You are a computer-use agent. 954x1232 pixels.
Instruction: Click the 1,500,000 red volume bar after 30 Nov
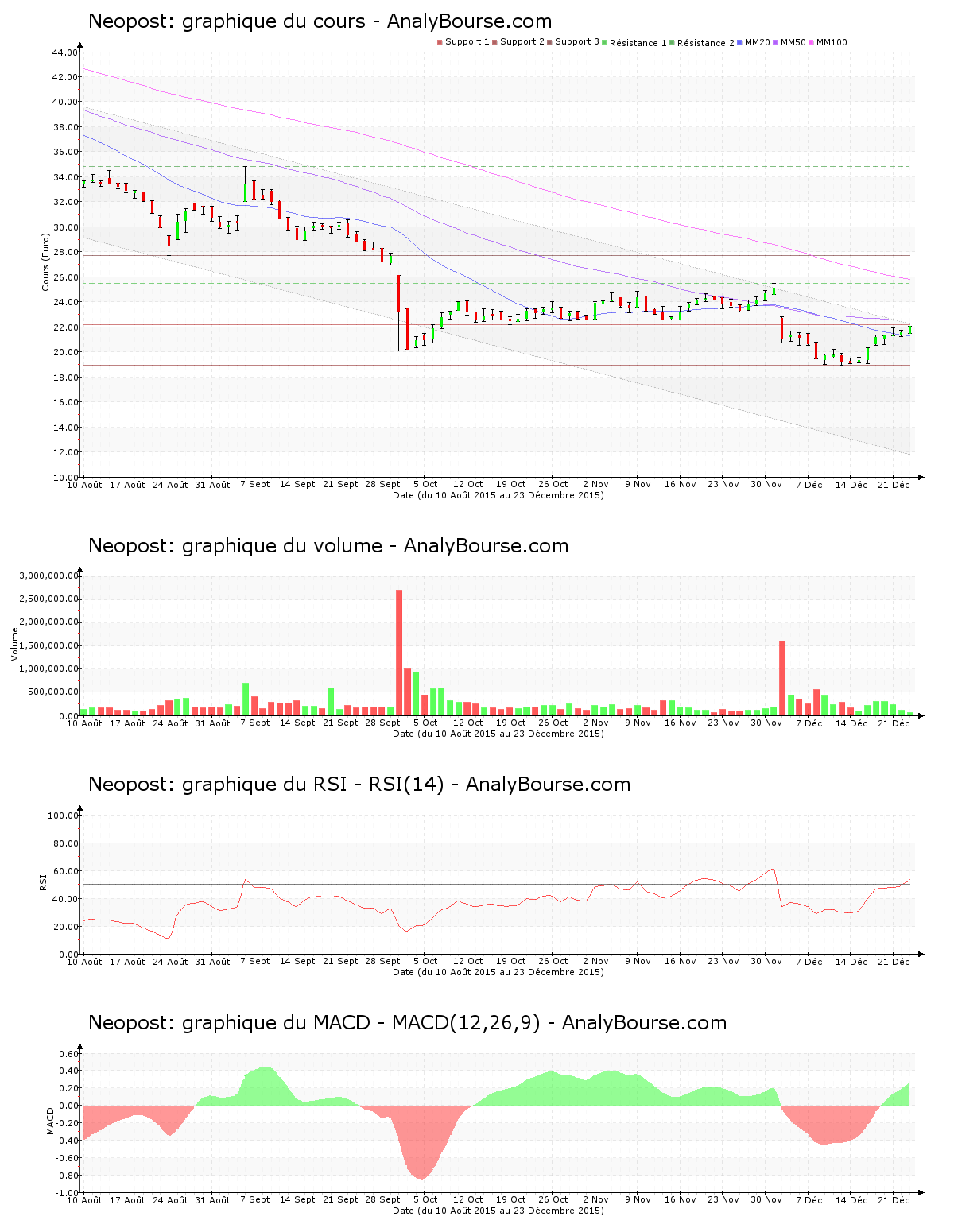click(782, 678)
